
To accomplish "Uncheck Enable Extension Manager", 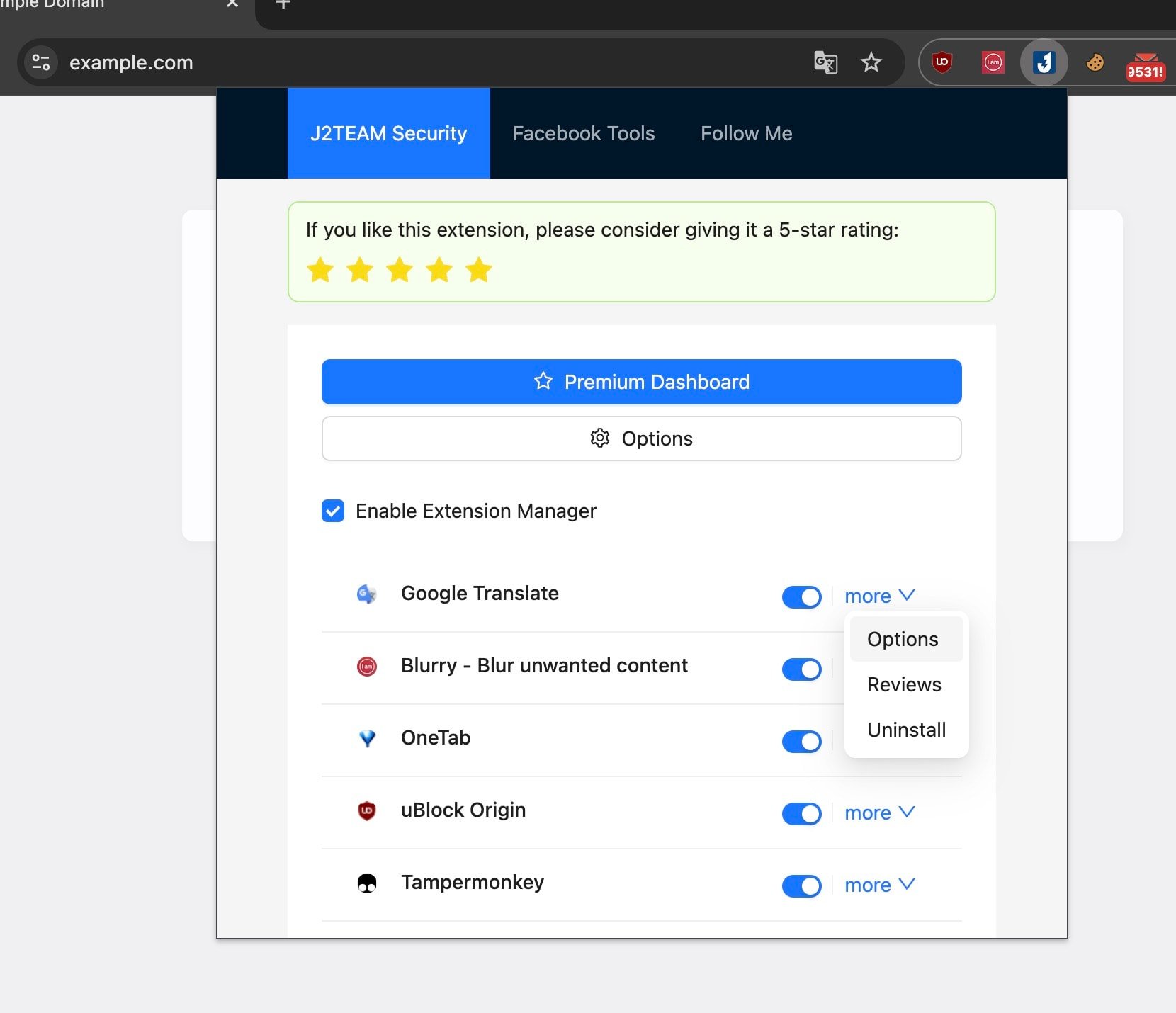I will pos(333,511).
